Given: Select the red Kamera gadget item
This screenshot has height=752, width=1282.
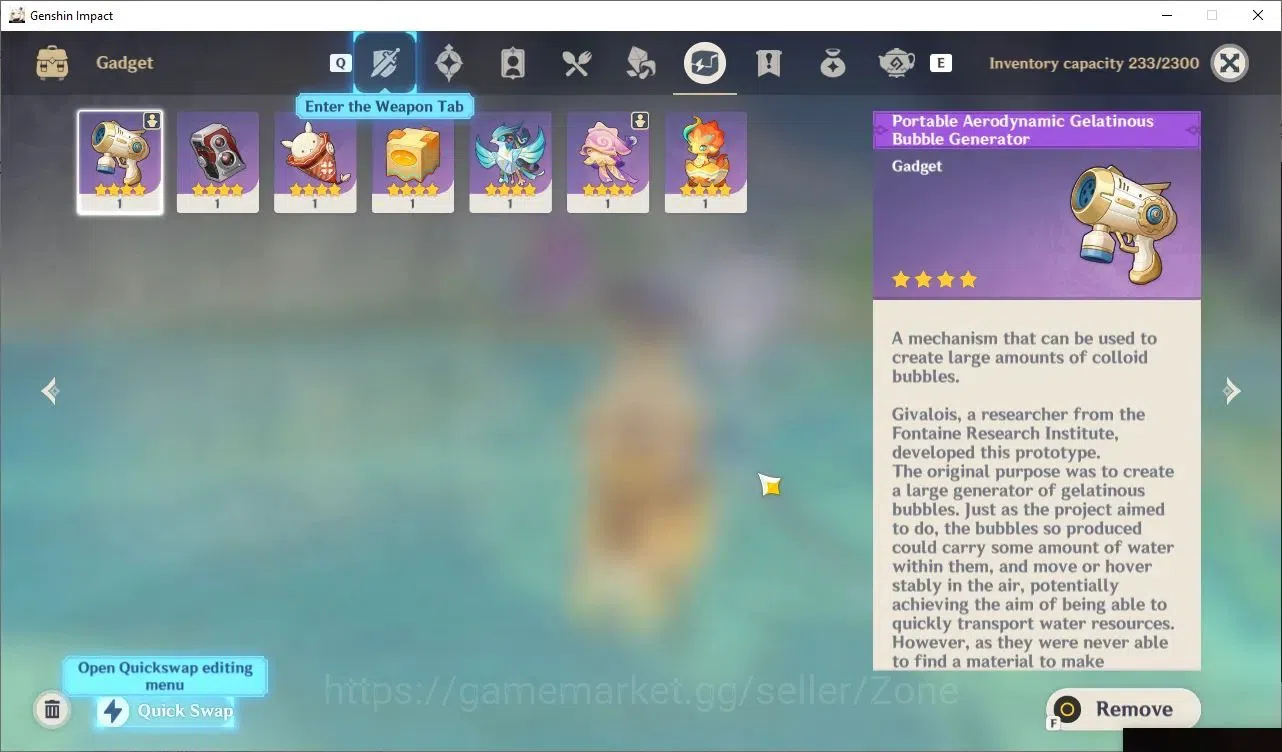Looking at the screenshot, I should point(218,162).
